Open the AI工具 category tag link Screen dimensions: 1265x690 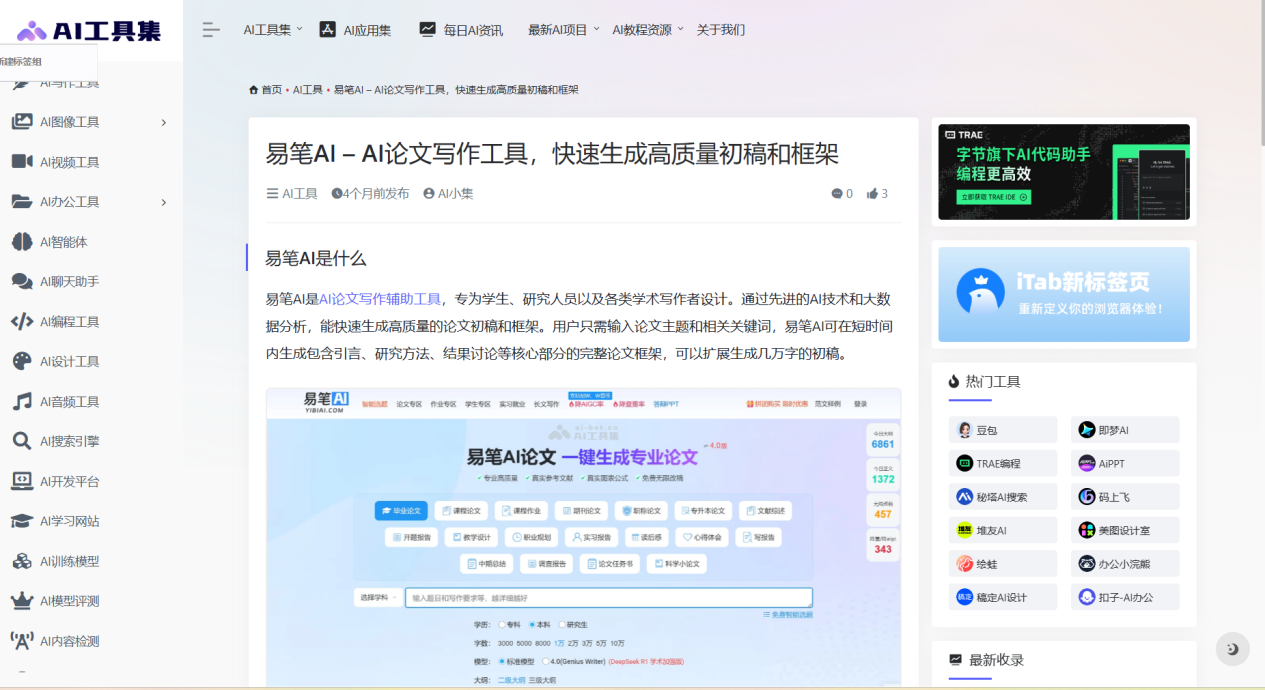point(300,194)
